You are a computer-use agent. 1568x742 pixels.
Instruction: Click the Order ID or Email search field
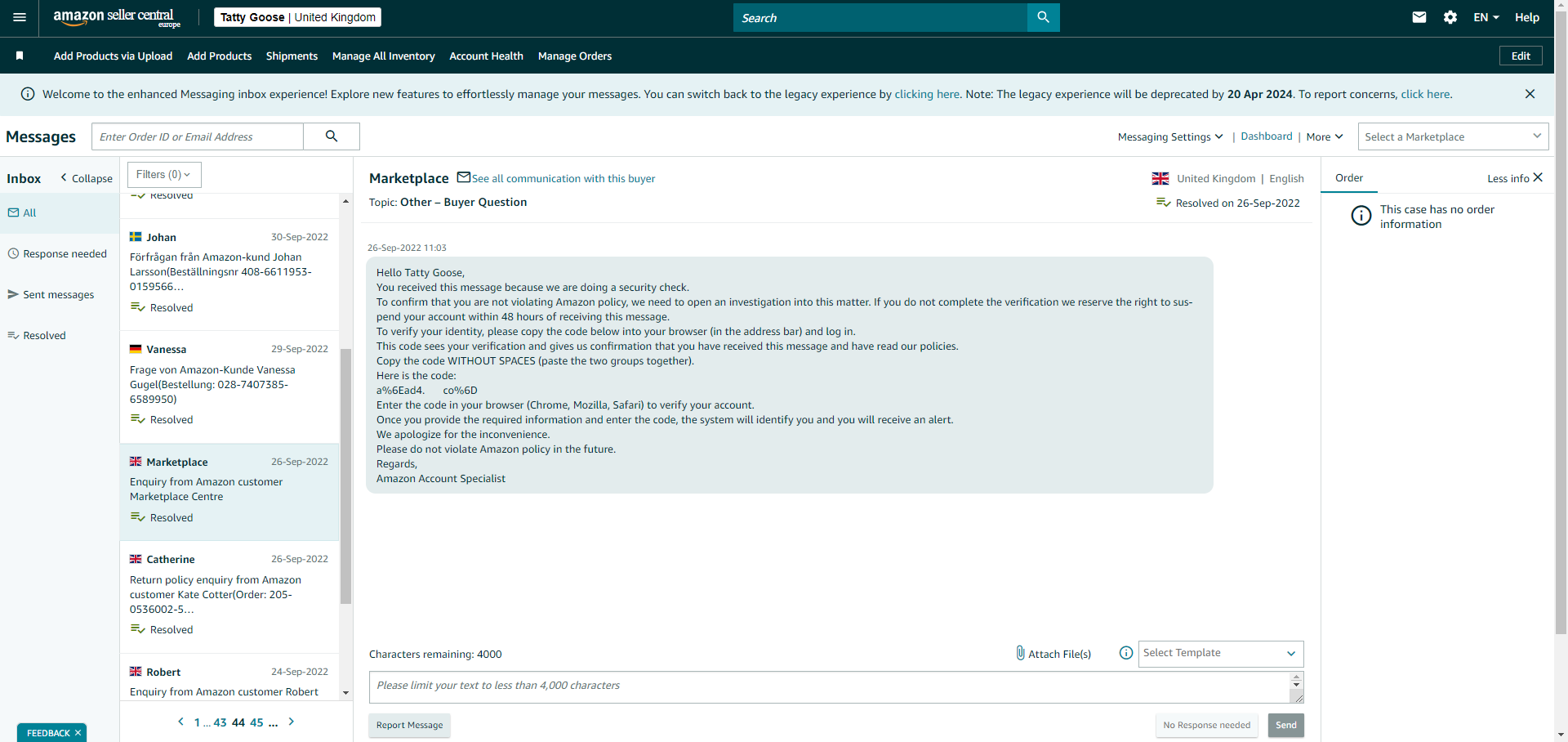pos(198,136)
